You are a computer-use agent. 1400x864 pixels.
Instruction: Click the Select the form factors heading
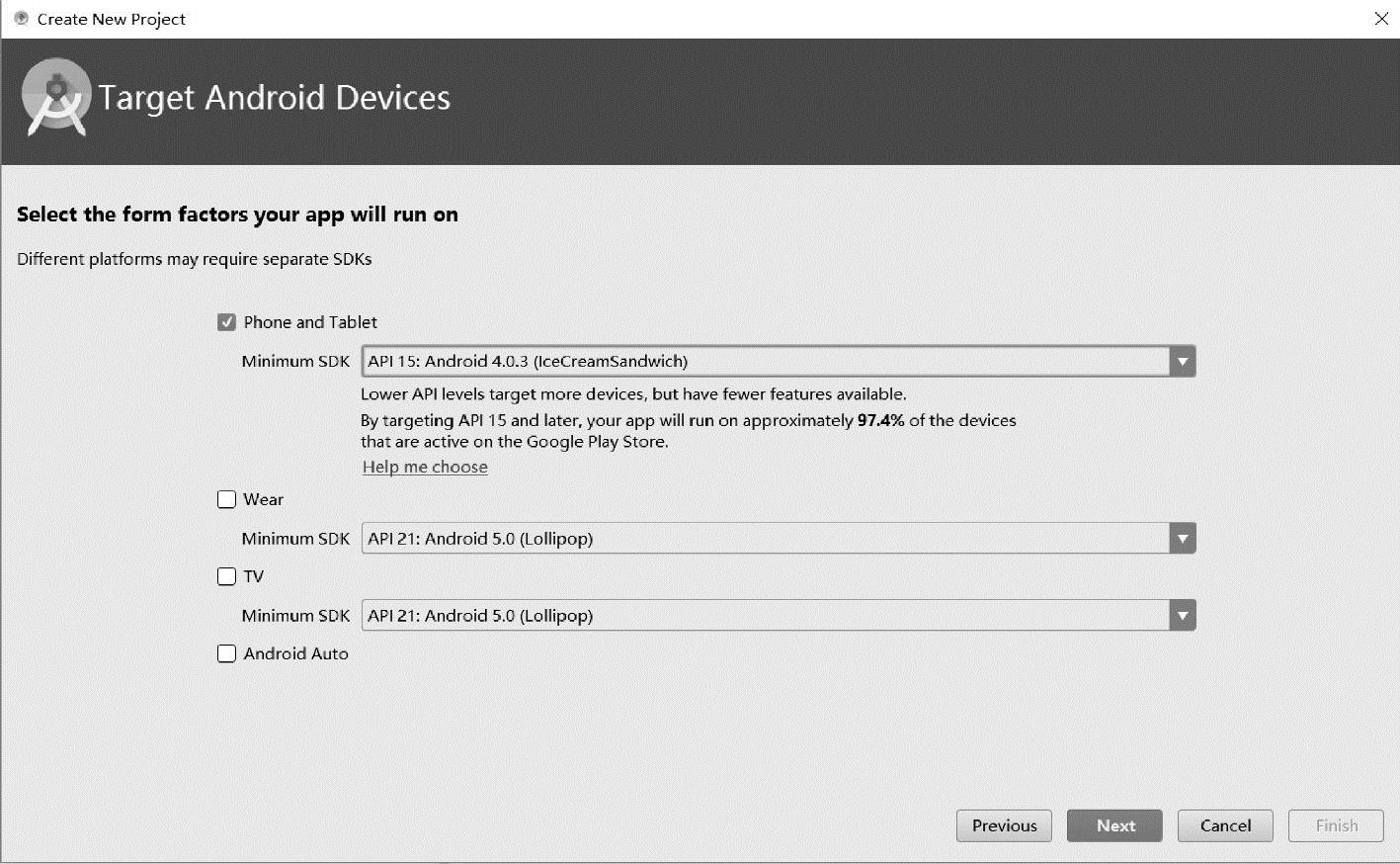click(237, 215)
